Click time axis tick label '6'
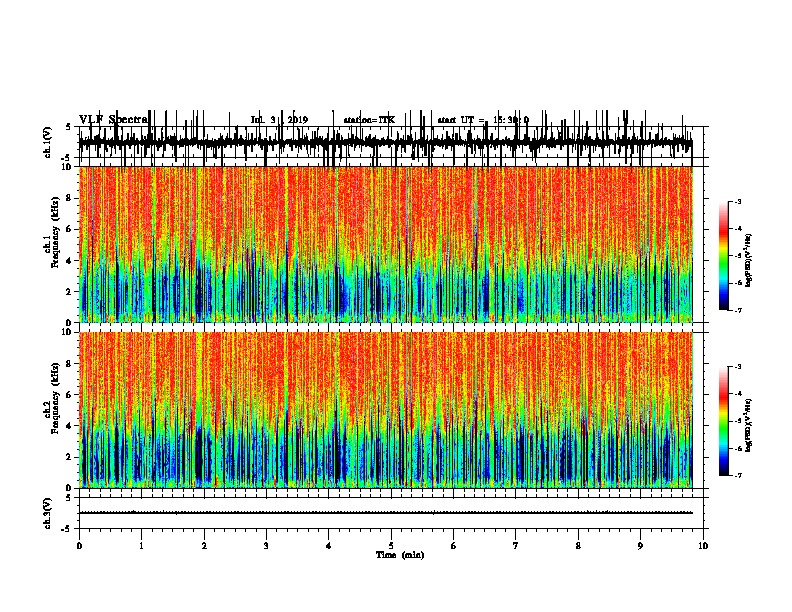The width and height of the screenshot is (792, 612). point(454,546)
